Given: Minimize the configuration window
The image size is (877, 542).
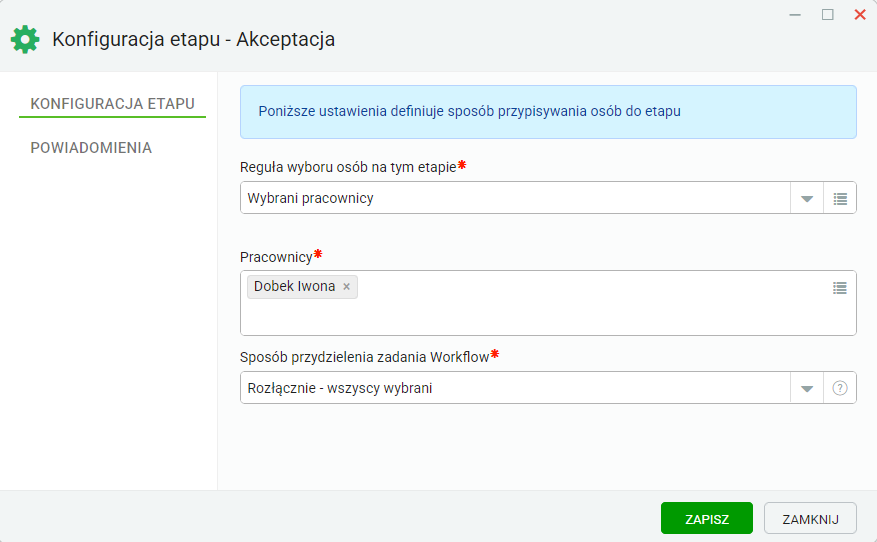Looking at the screenshot, I should [x=795, y=15].
